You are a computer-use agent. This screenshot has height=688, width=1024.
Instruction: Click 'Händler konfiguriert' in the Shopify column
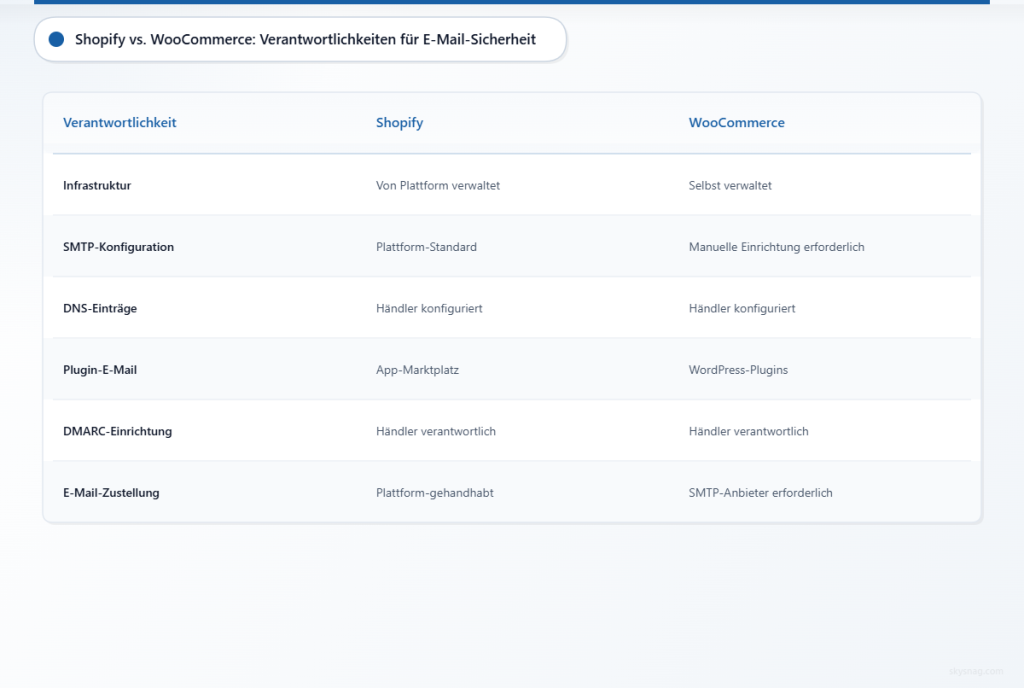428,308
